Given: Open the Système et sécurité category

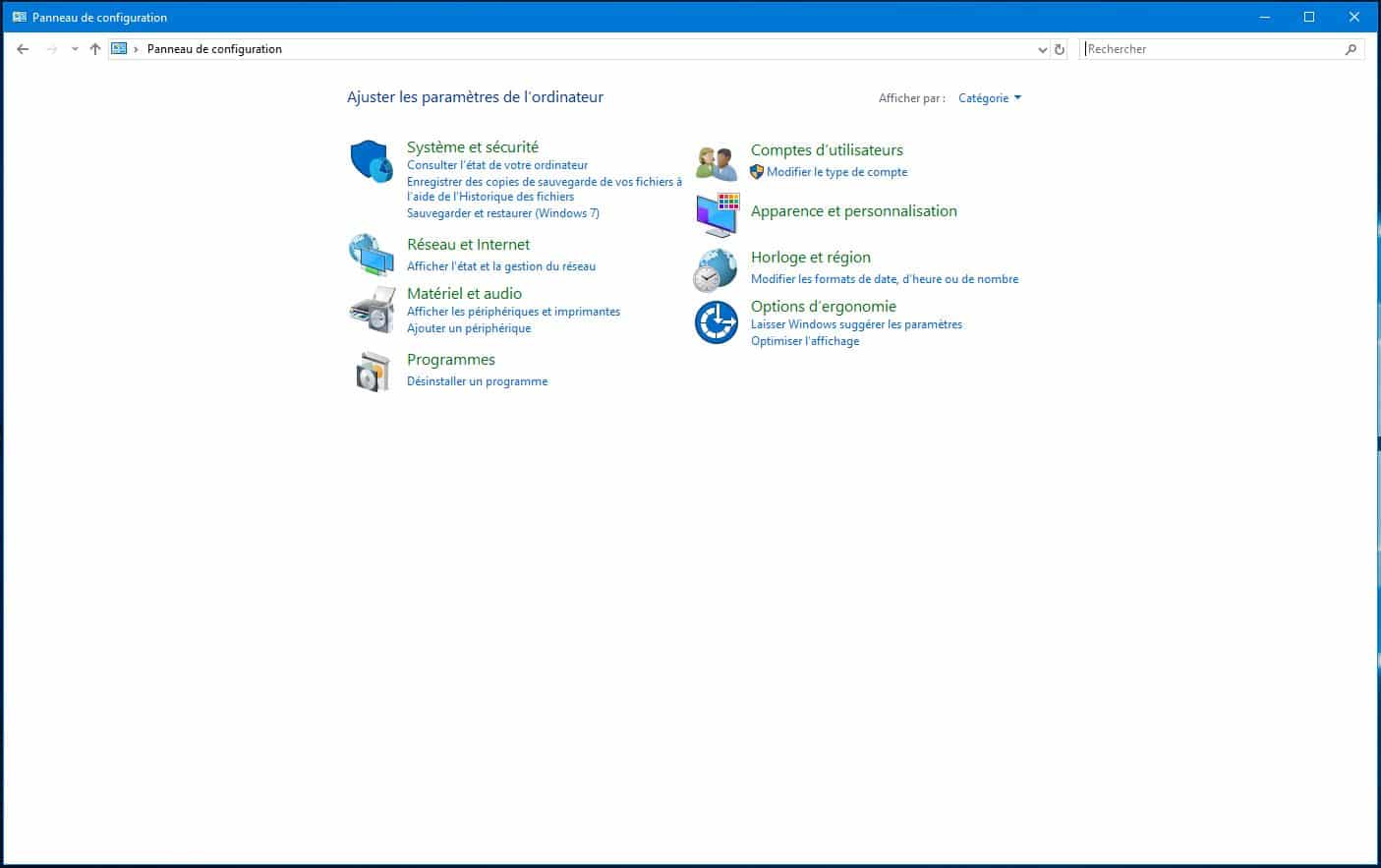Looking at the screenshot, I should (473, 147).
